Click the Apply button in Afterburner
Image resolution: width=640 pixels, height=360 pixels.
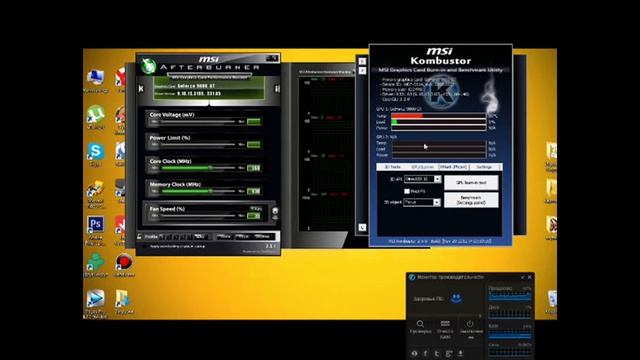click(x=224, y=236)
